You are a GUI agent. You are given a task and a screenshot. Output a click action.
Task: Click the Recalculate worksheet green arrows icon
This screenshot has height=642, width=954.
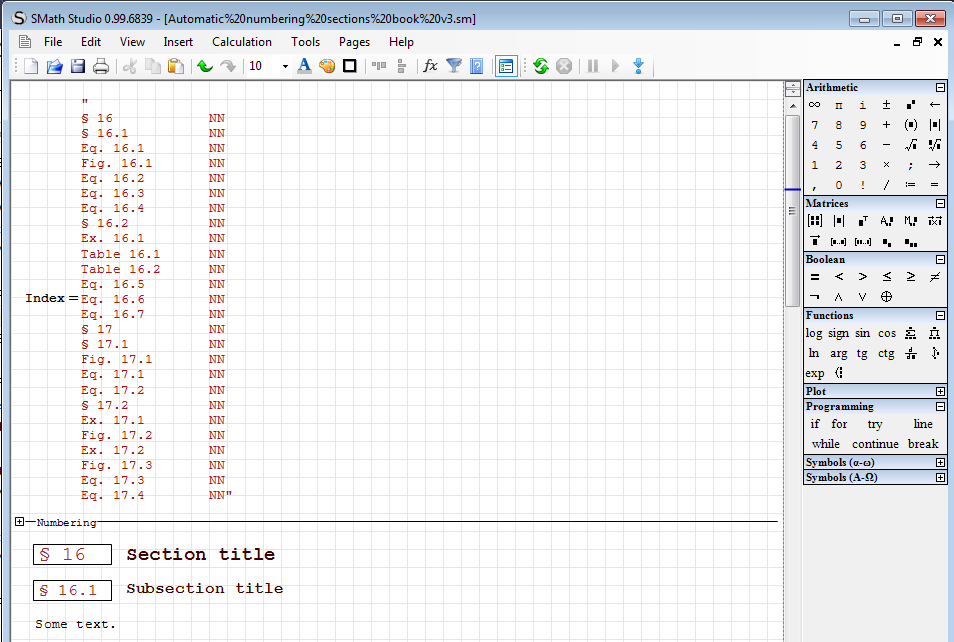(x=541, y=66)
